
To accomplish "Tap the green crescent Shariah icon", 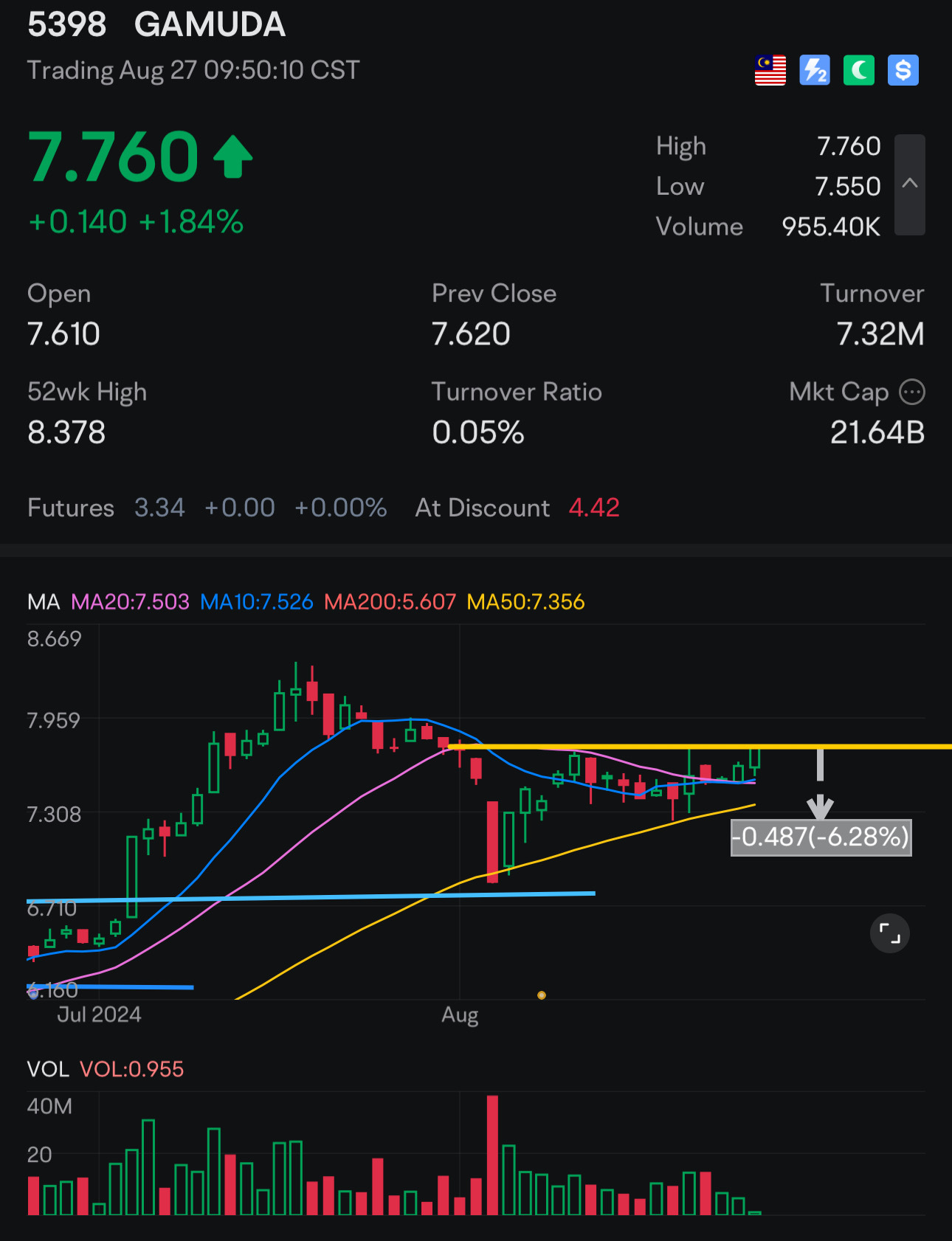I will tap(859, 71).
